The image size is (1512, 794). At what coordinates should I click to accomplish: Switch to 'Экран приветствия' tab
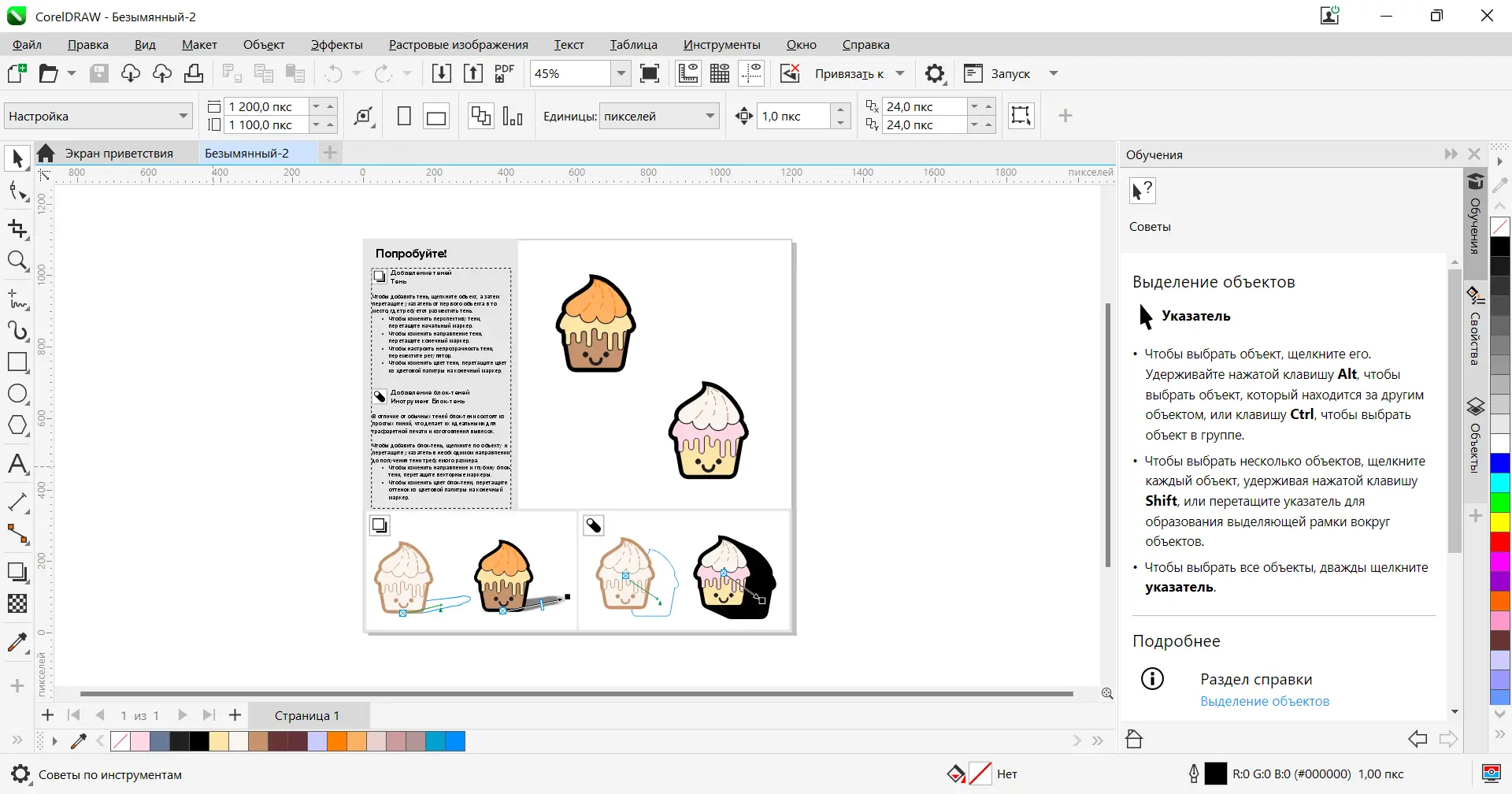point(119,153)
